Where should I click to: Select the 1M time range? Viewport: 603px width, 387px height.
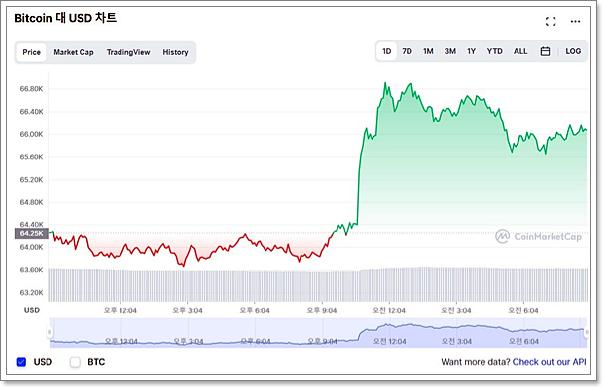[428, 51]
